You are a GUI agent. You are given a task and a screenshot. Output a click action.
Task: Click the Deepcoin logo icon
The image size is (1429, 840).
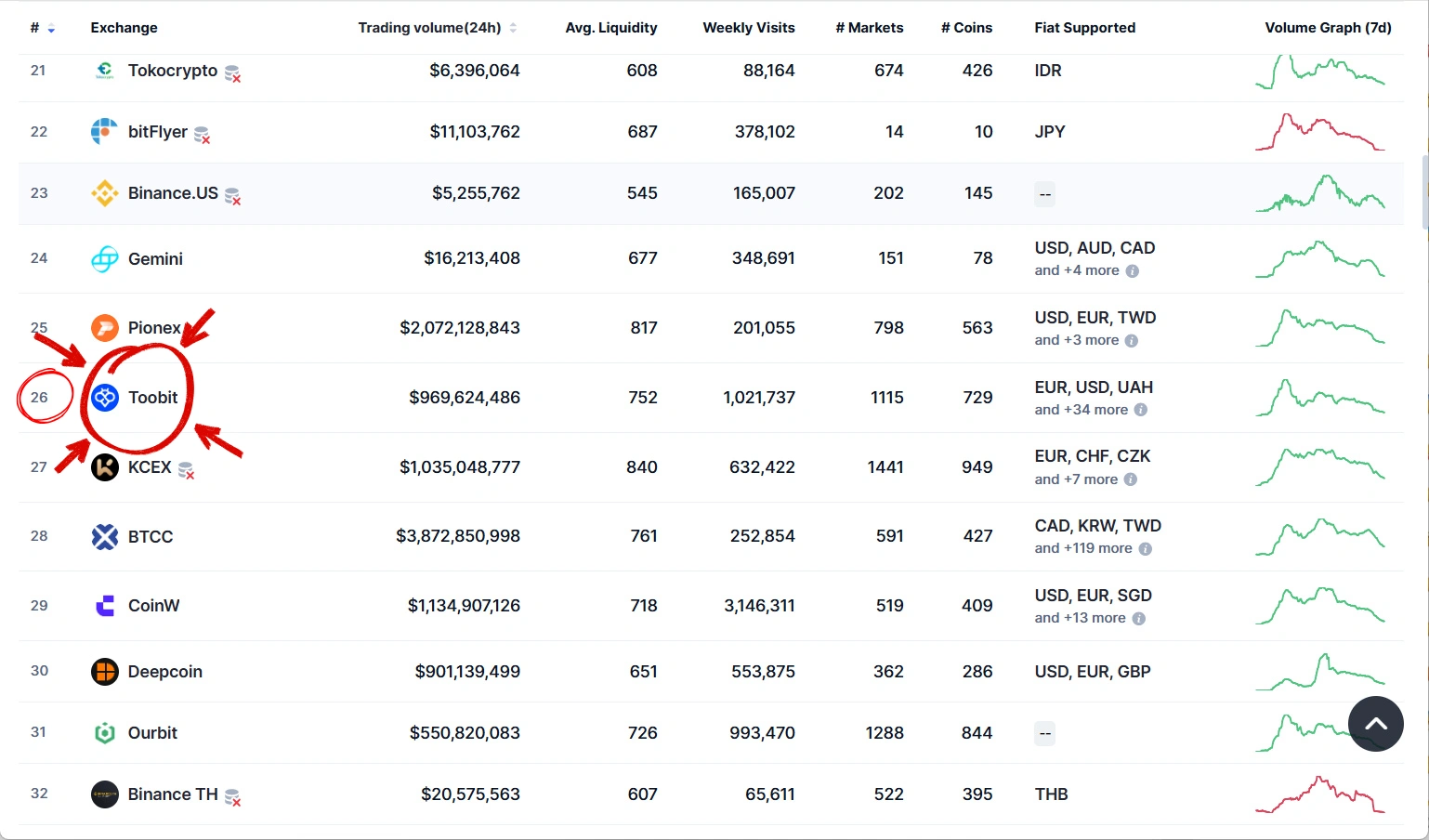pos(105,672)
